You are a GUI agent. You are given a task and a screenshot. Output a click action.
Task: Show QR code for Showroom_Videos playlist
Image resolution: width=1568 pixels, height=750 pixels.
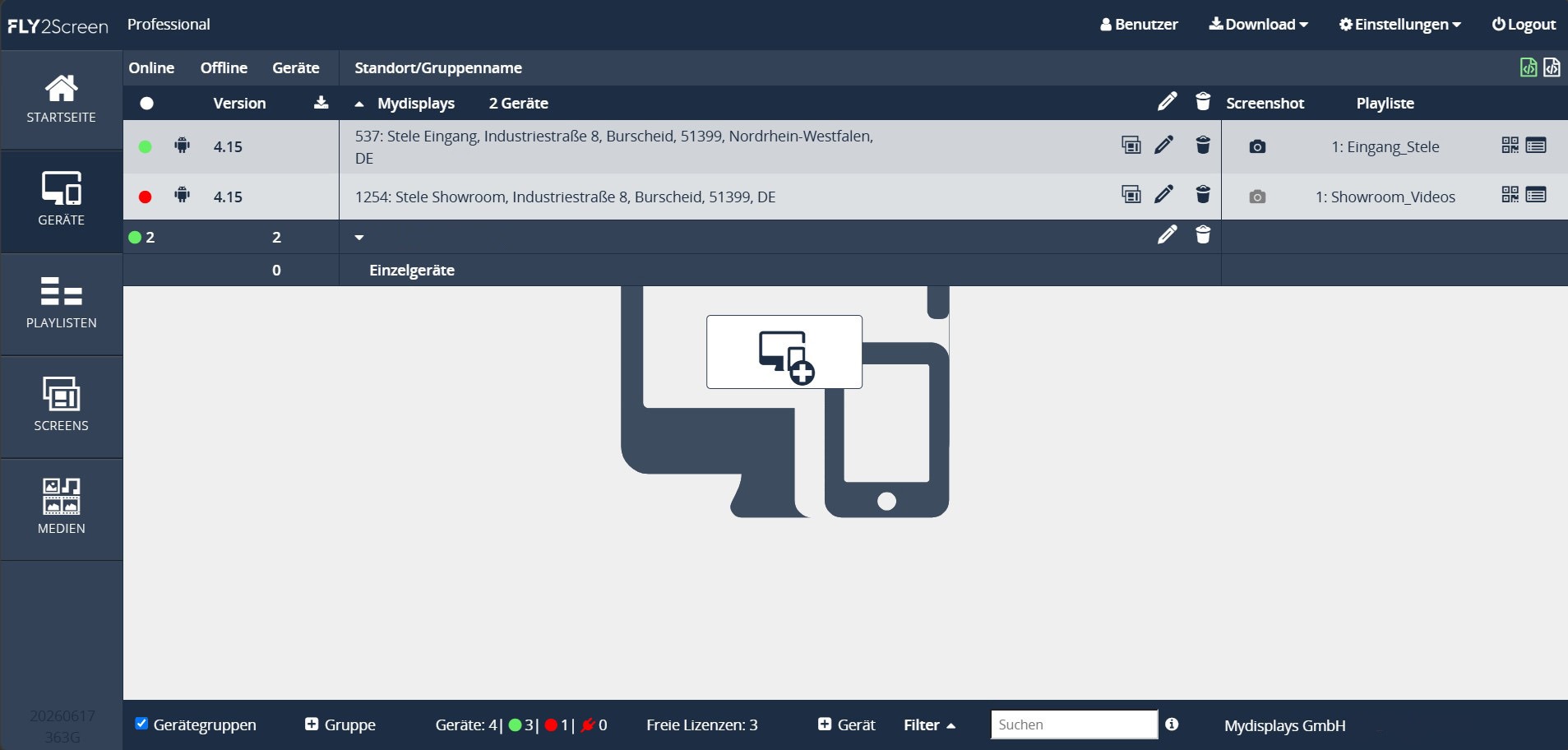coord(1510,195)
